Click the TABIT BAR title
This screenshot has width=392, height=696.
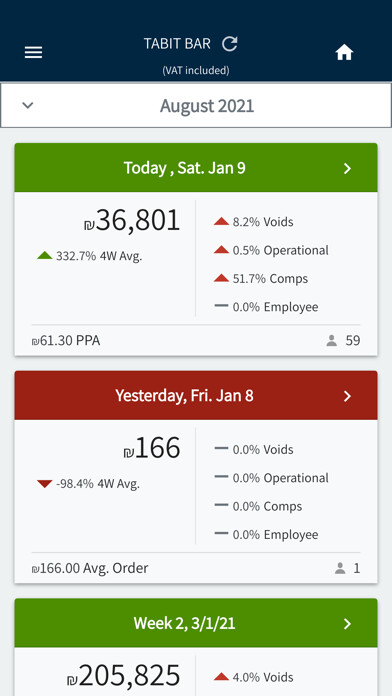tap(177, 44)
